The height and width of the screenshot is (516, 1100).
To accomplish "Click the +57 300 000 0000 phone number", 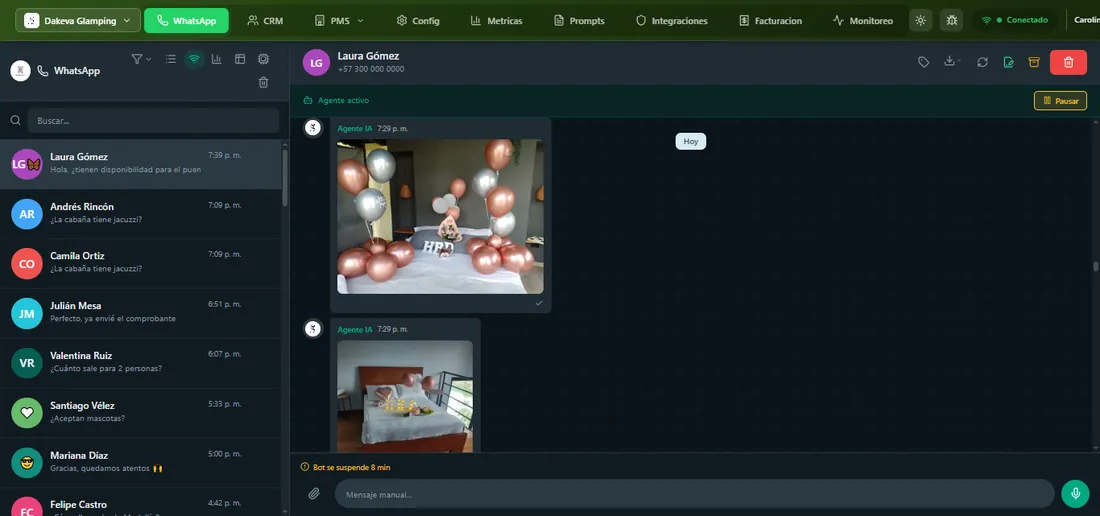I will [x=370, y=69].
